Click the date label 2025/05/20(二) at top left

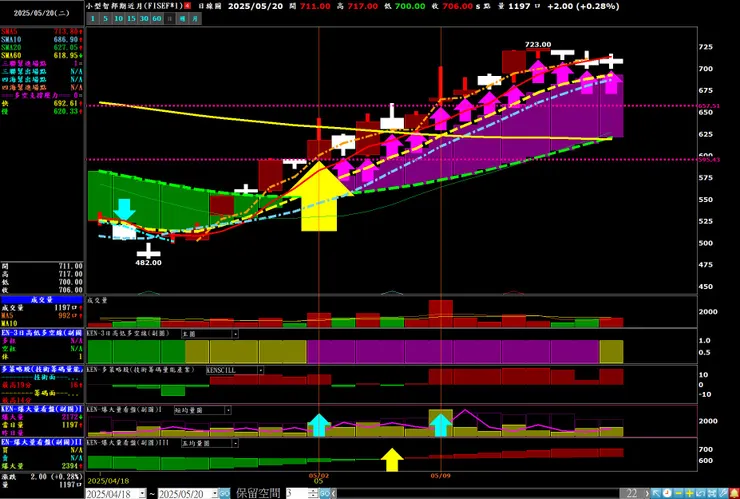pos(42,13)
